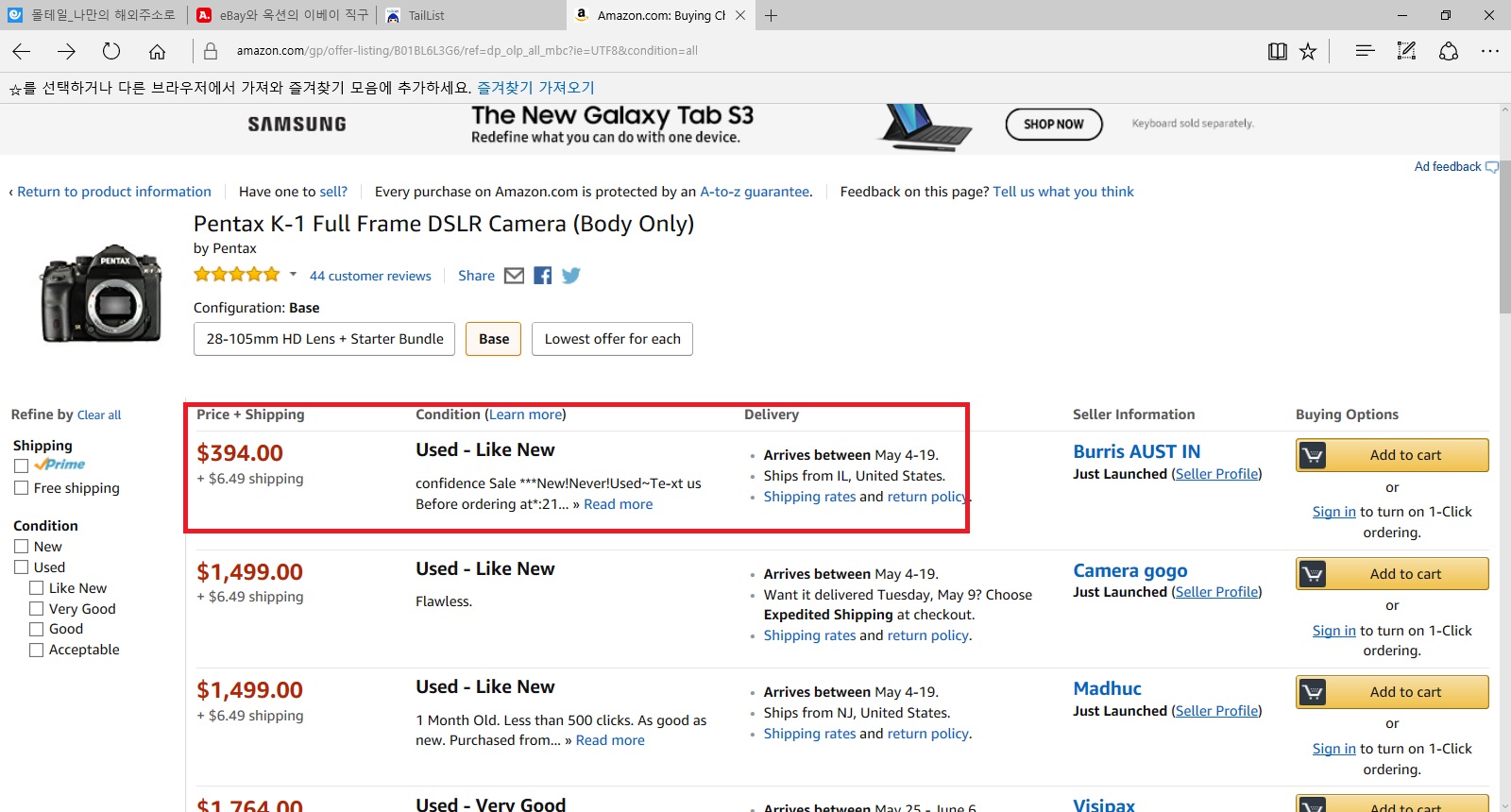The height and width of the screenshot is (812, 1511).
Task: Click Sign in under Burris AUST IN offer
Action: [1333, 512]
